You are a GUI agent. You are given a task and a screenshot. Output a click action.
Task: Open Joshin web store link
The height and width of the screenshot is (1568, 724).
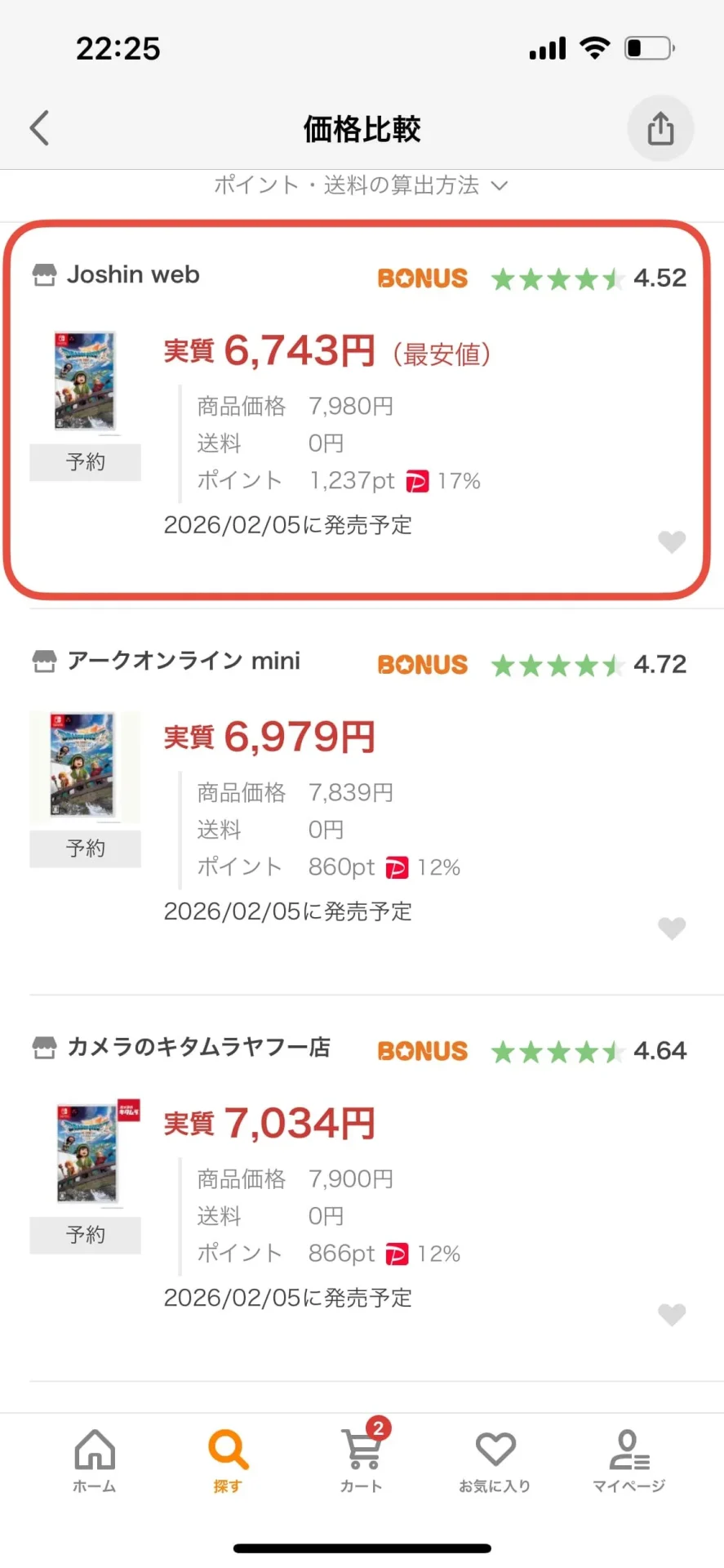tap(133, 275)
